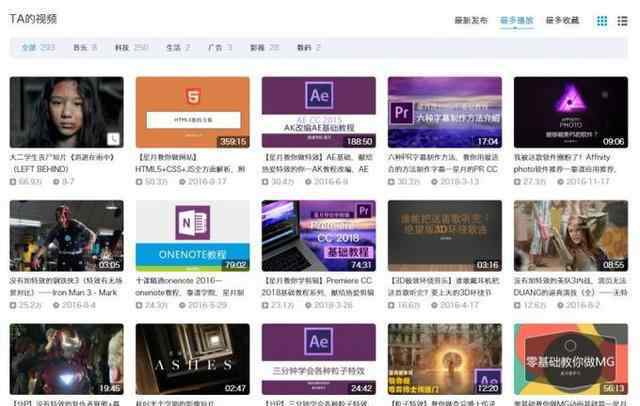Open the Premiere CC 2018 基础教程 thumbnail
Viewport: 640px width, 406px height.
pyautogui.click(x=319, y=236)
